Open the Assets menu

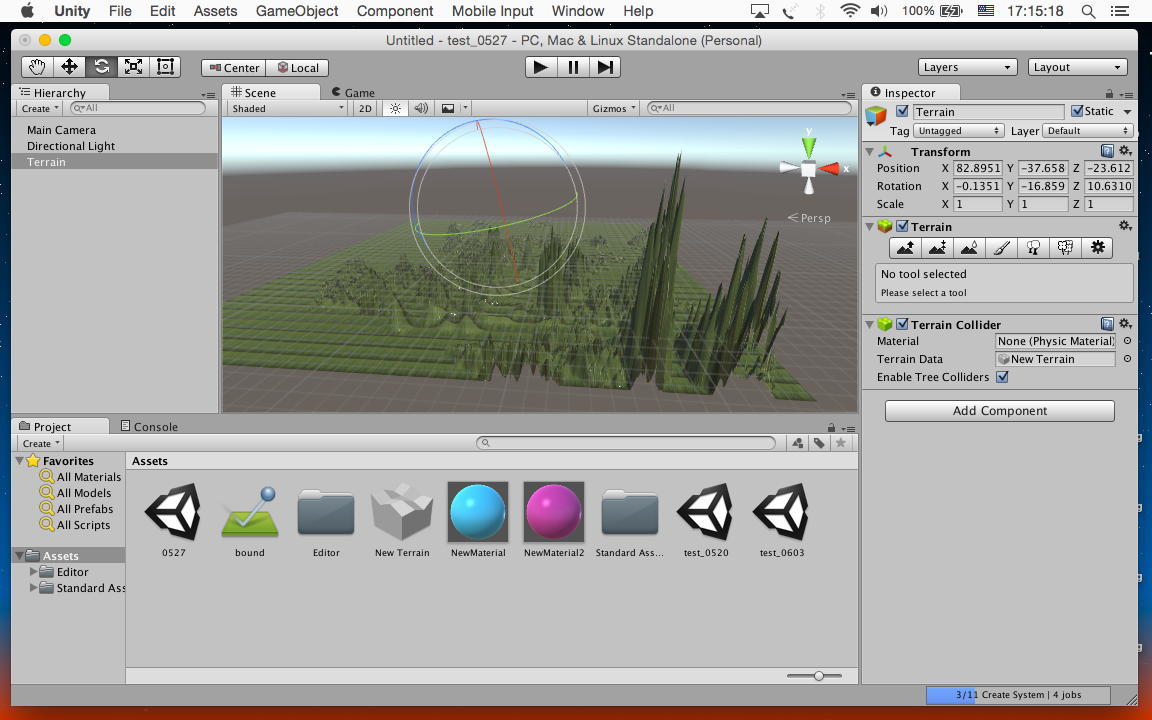pos(215,11)
